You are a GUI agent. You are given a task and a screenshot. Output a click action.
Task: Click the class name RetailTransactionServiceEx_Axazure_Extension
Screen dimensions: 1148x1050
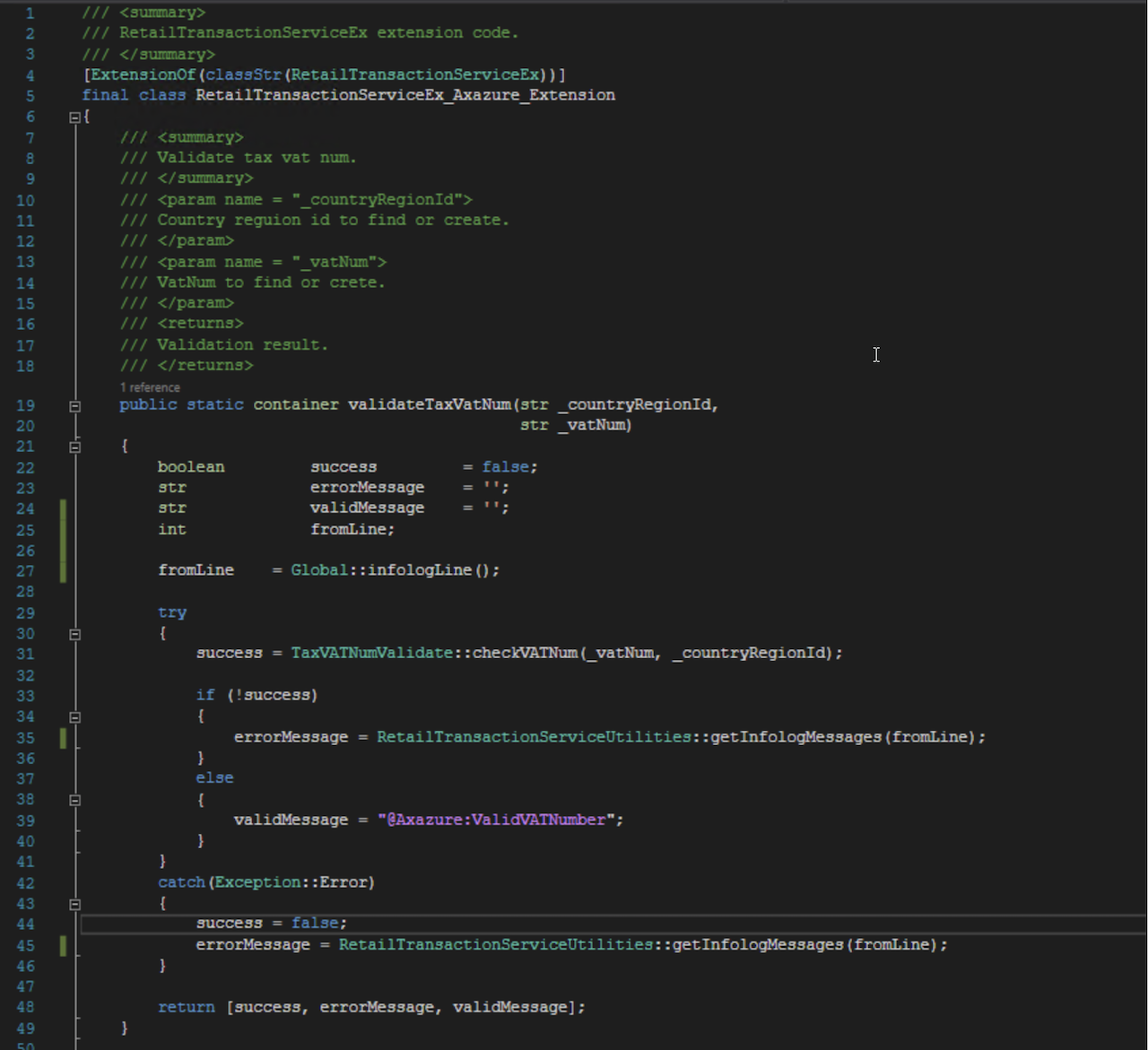tap(405, 95)
